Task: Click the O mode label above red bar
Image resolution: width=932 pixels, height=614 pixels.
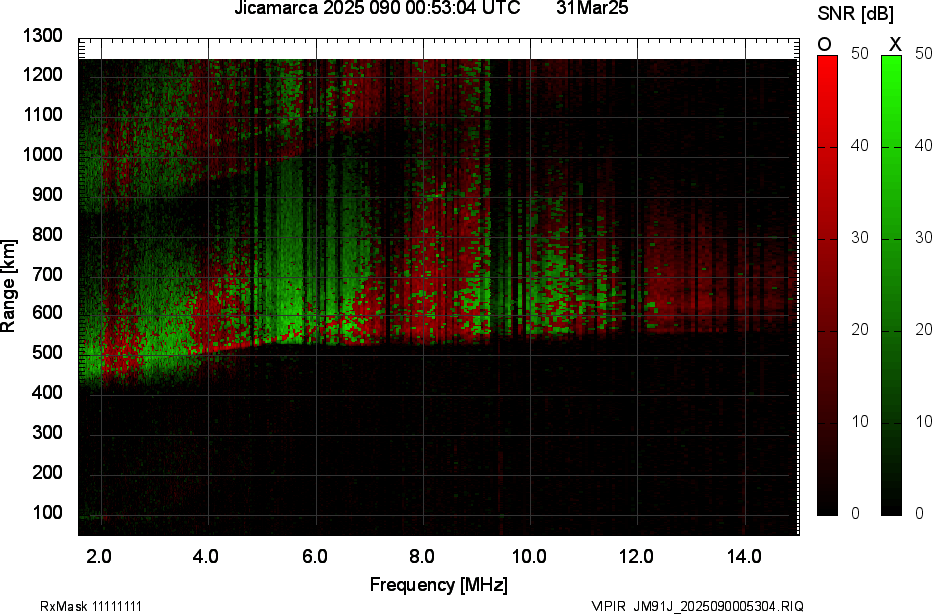Action: coord(826,44)
